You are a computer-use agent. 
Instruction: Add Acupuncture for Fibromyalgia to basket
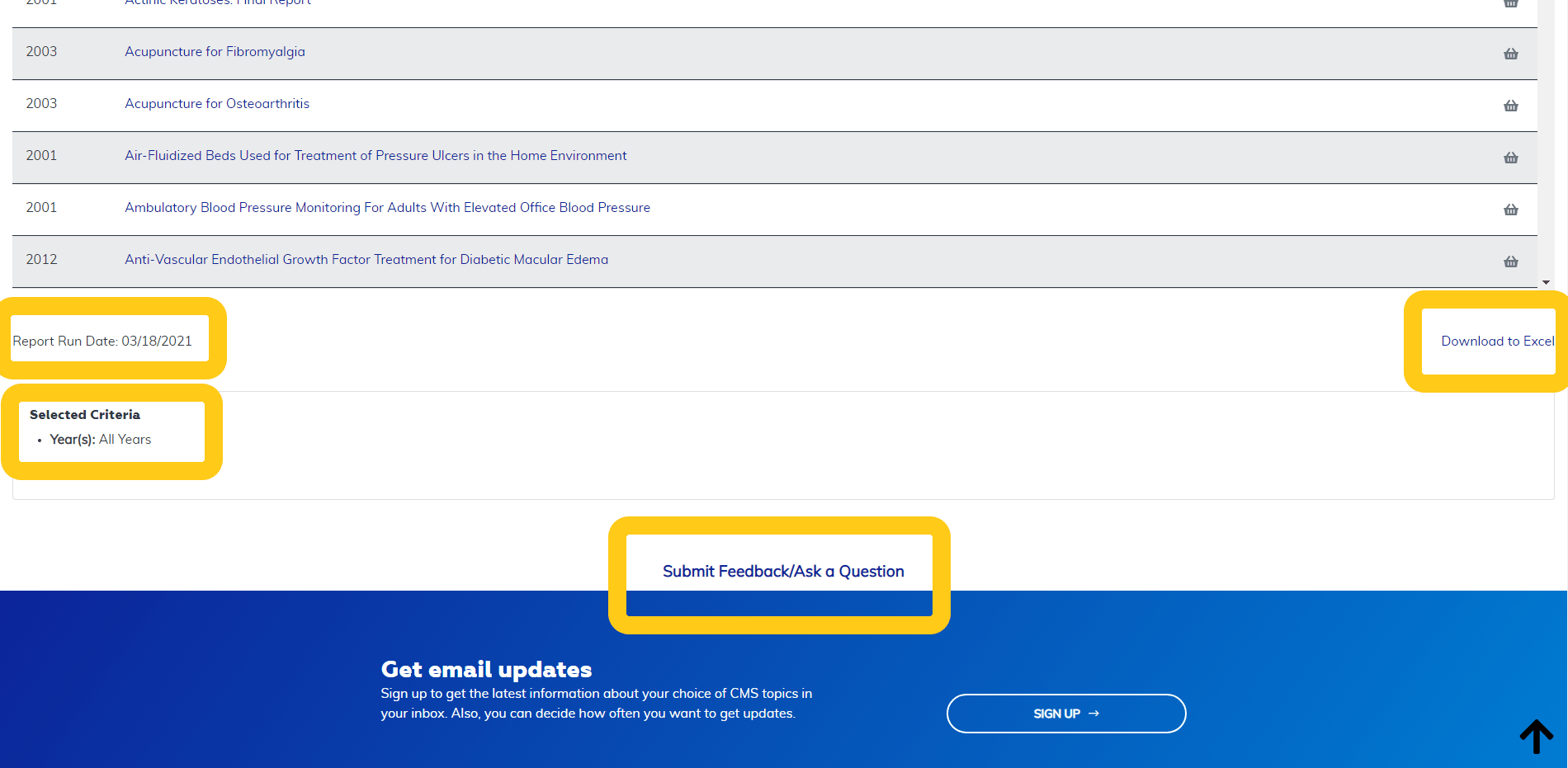click(1510, 54)
